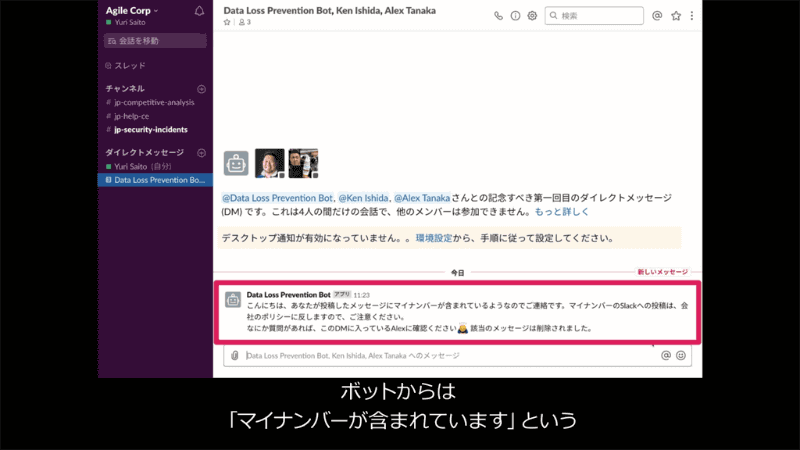View the member count icon showing 3
The width and height of the screenshot is (800, 450).
[x=245, y=22]
